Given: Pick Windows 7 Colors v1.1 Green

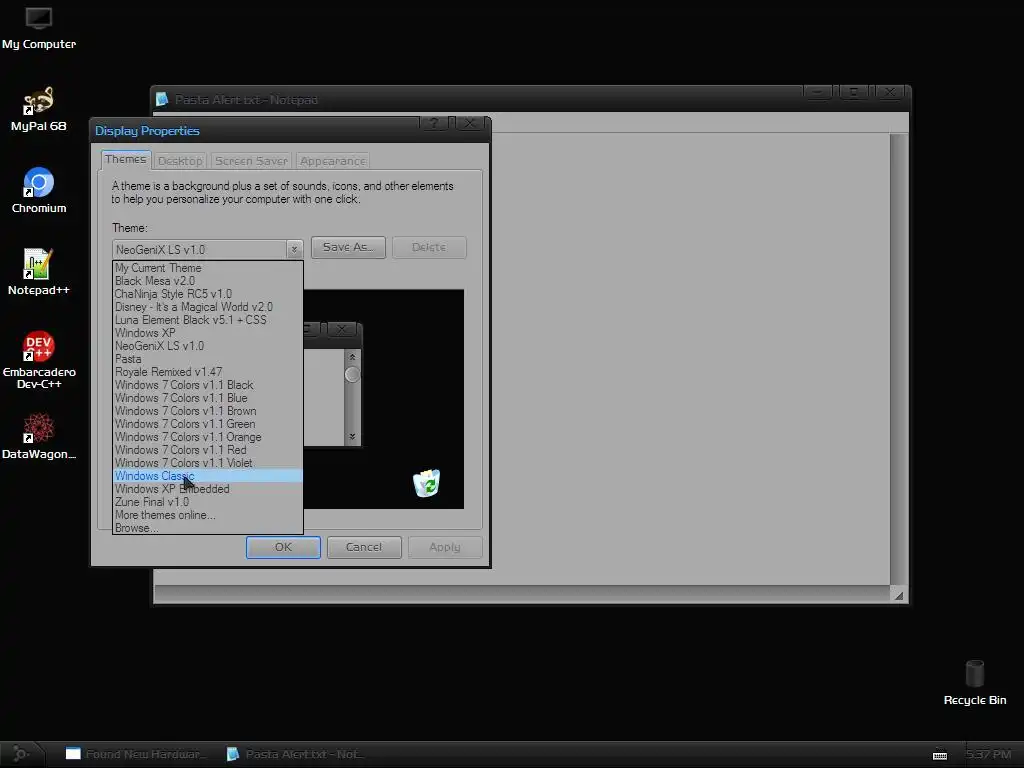Looking at the screenshot, I should pos(208,424).
